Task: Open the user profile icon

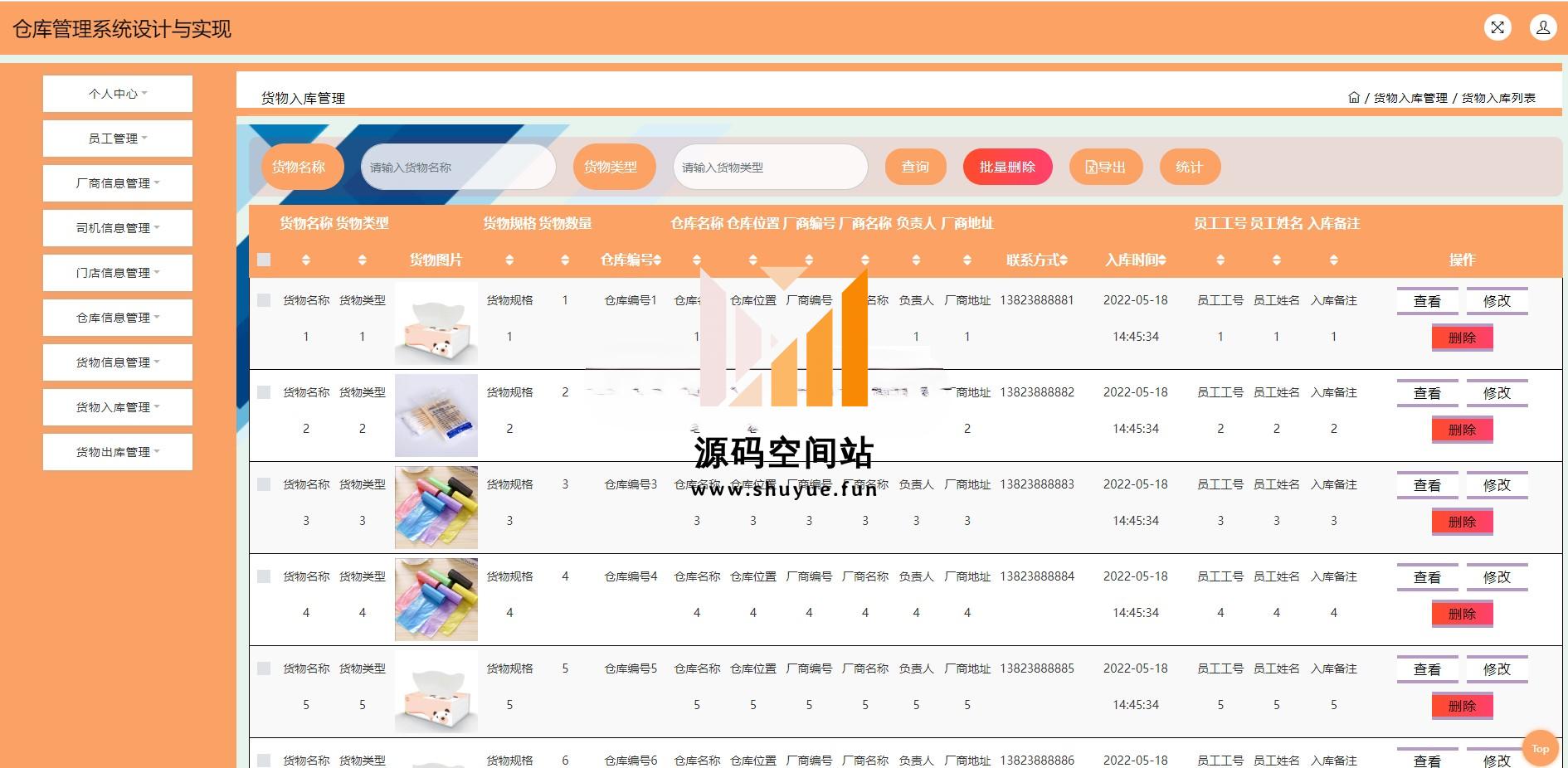Action: coord(1543,27)
